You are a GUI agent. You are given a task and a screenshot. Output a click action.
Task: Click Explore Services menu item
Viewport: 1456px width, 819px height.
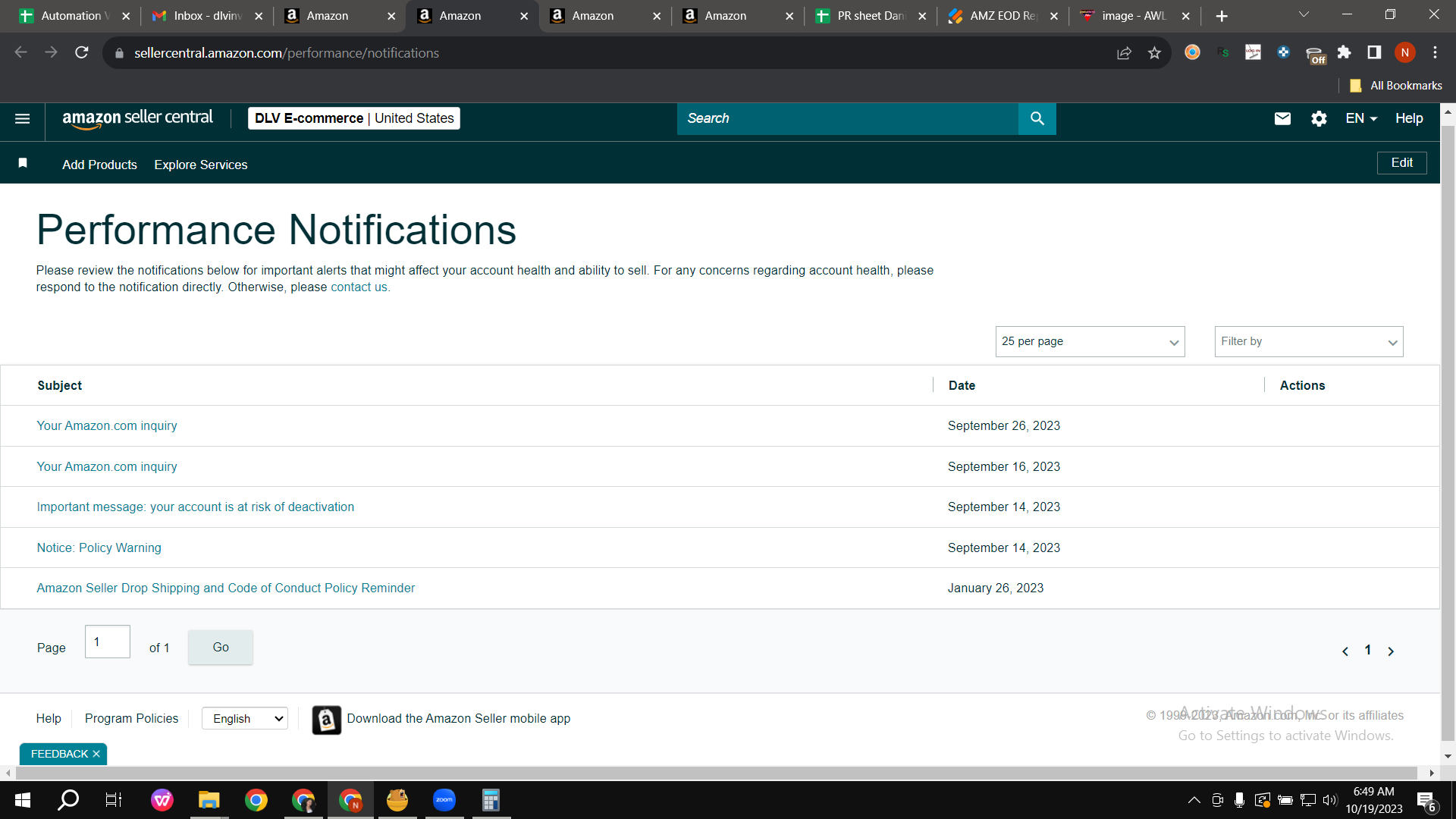click(x=201, y=165)
